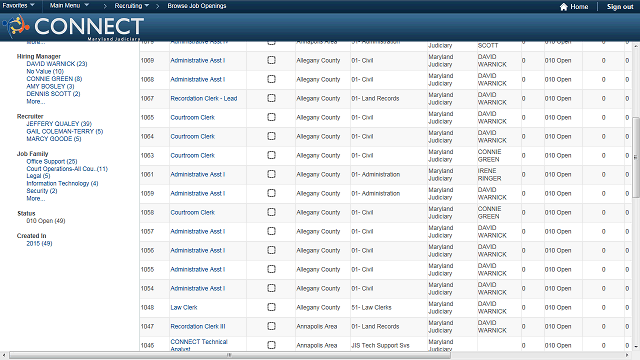Viewport: 640px width, 360px height.
Task: Click the Home house icon
Action: click(x=563, y=7)
